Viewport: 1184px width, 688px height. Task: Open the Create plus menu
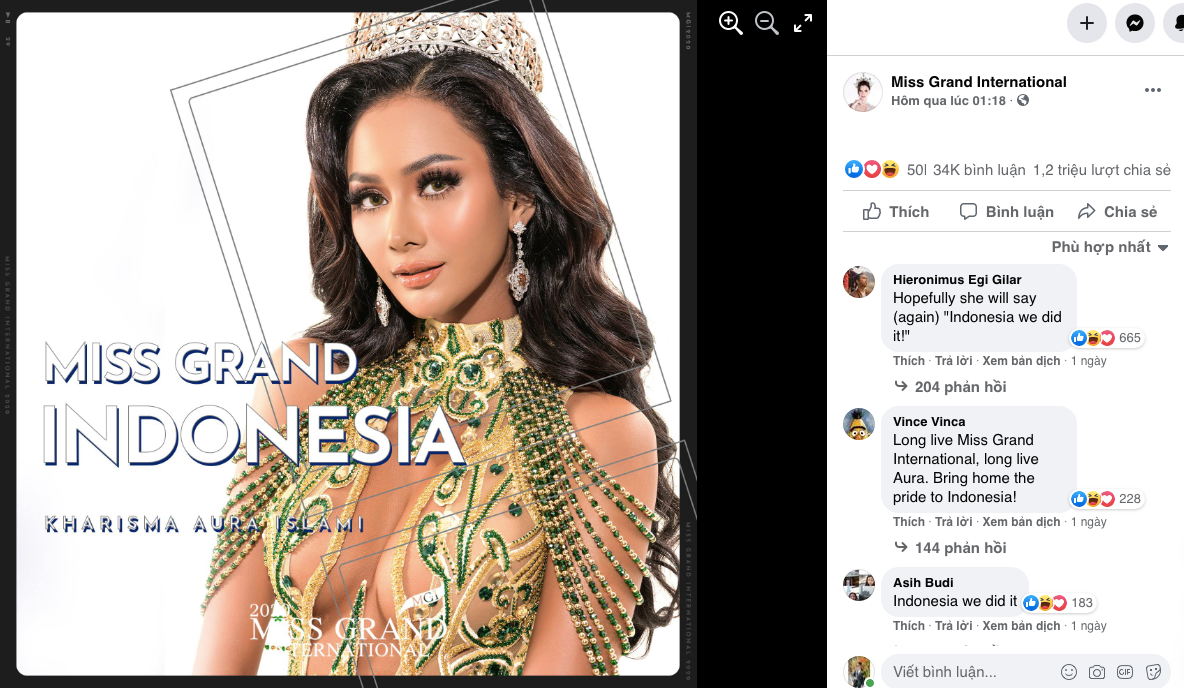[x=1087, y=23]
